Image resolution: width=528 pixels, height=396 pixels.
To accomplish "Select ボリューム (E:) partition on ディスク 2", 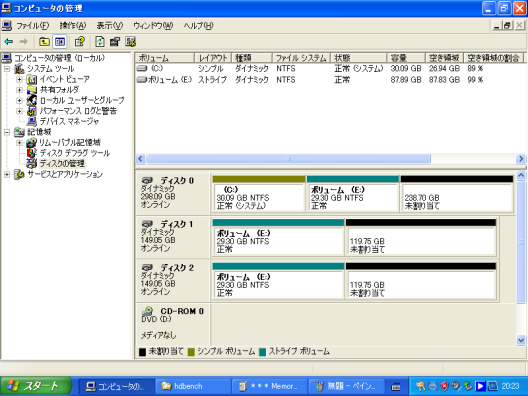I will tap(278, 281).
